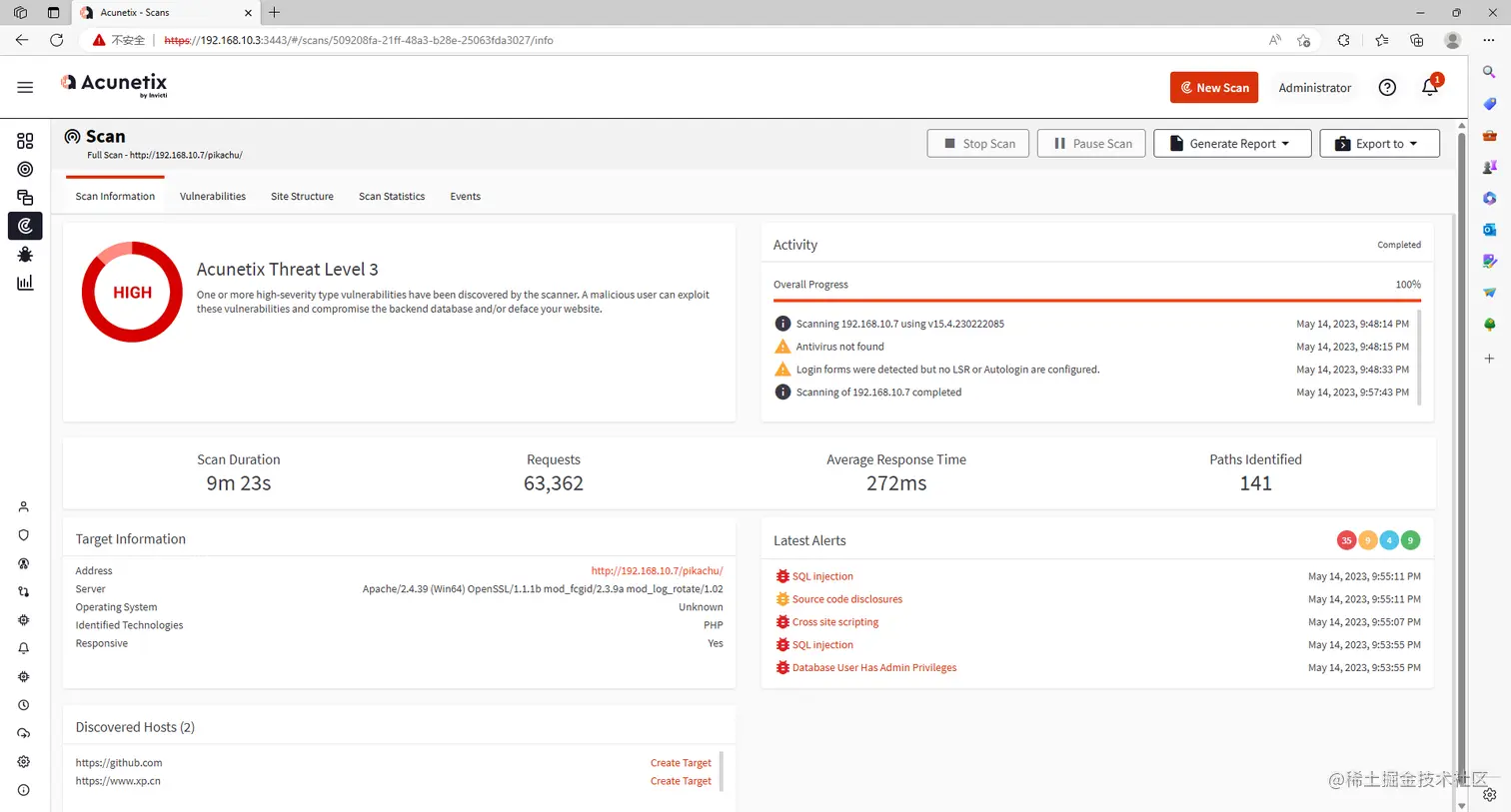The height and width of the screenshot is (812, 1511).
Task: Click the Activity log scrollbar
Action: tap(1419, 357)
